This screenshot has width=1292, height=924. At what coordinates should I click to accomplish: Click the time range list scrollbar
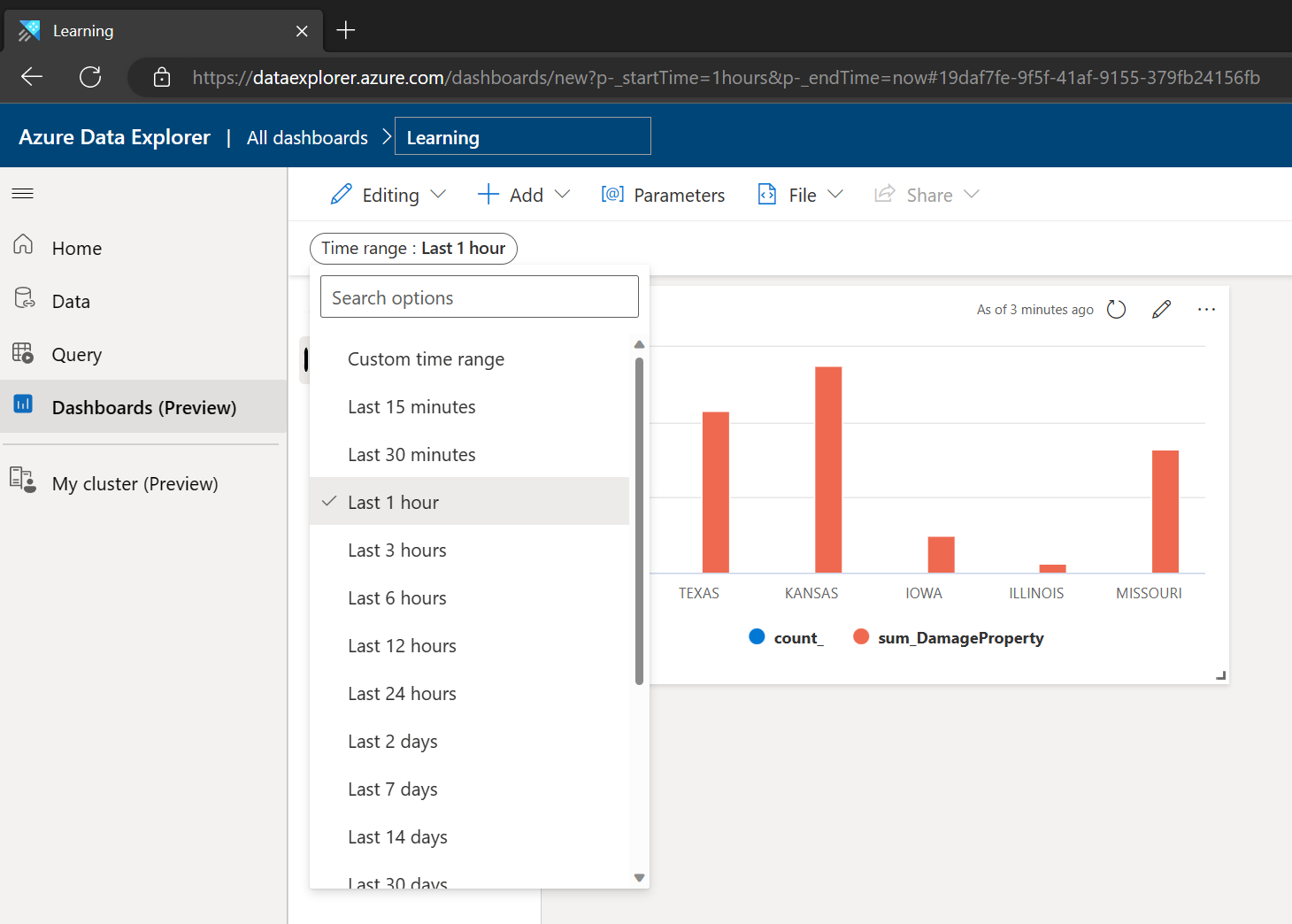(639, 520)
